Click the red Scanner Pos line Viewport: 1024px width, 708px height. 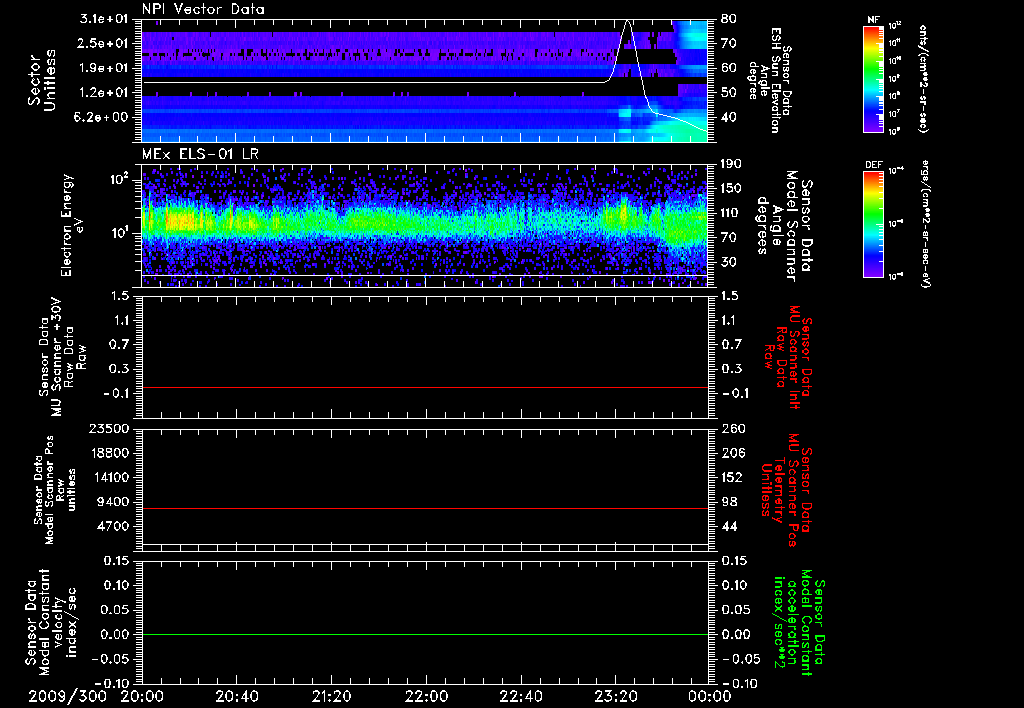[425, 509]
